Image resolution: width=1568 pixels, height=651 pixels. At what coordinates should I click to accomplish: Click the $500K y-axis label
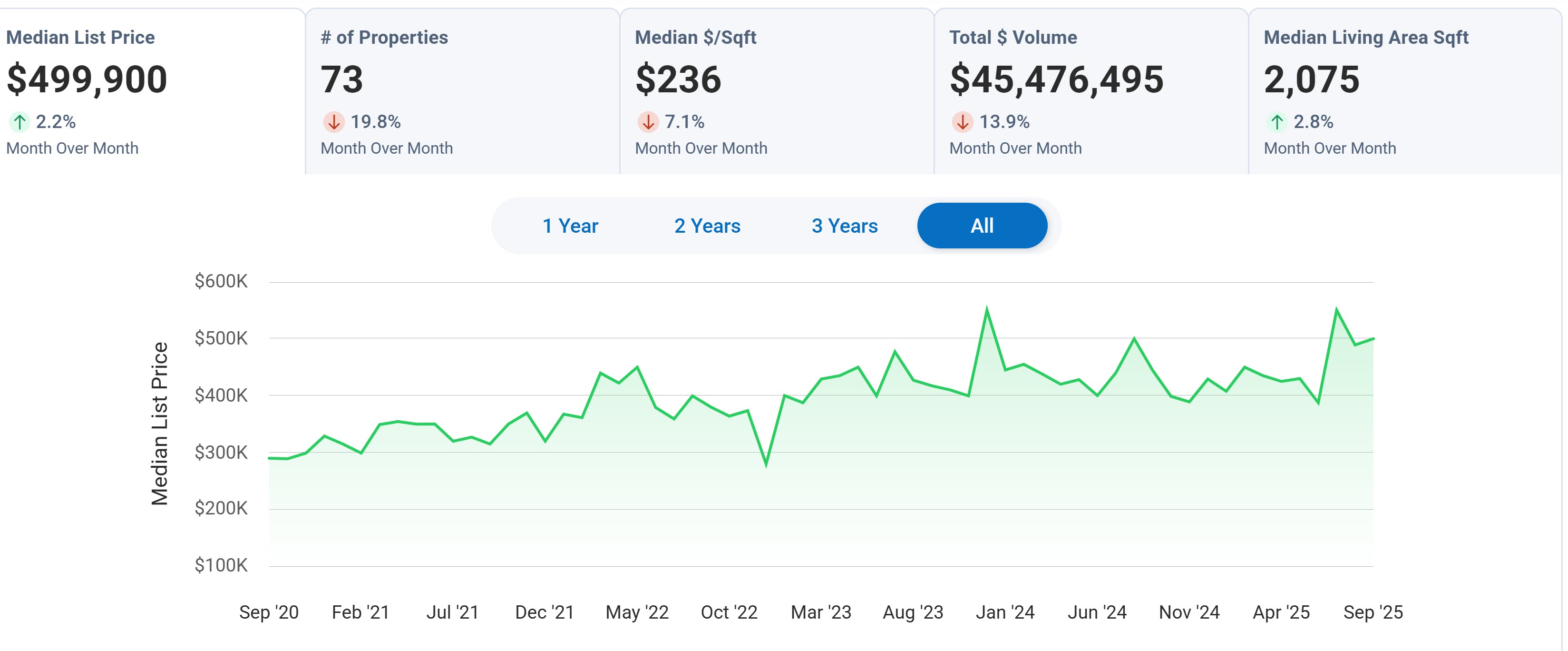coord(221,338)
